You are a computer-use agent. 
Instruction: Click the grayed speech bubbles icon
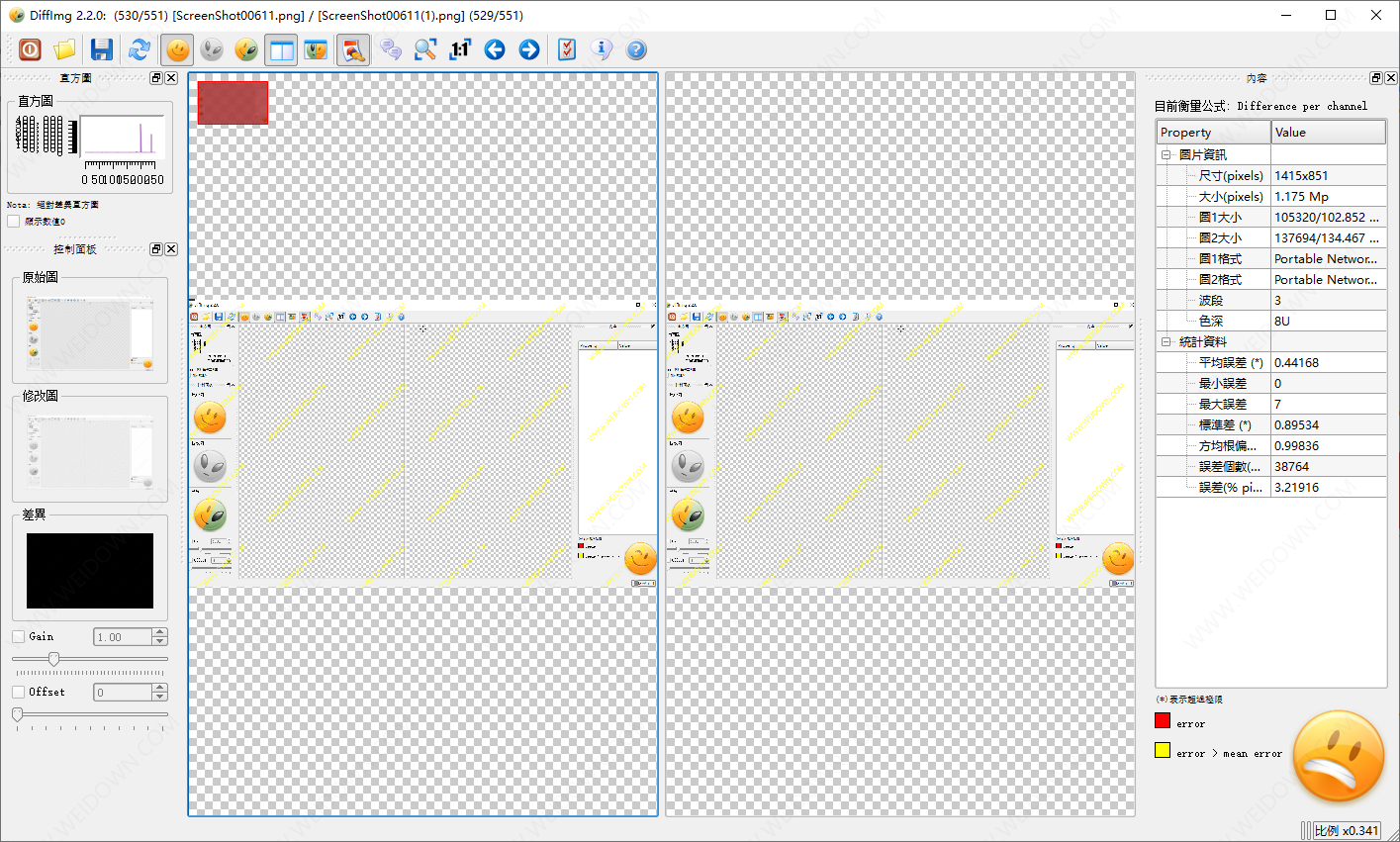click(x=391, y=49)
